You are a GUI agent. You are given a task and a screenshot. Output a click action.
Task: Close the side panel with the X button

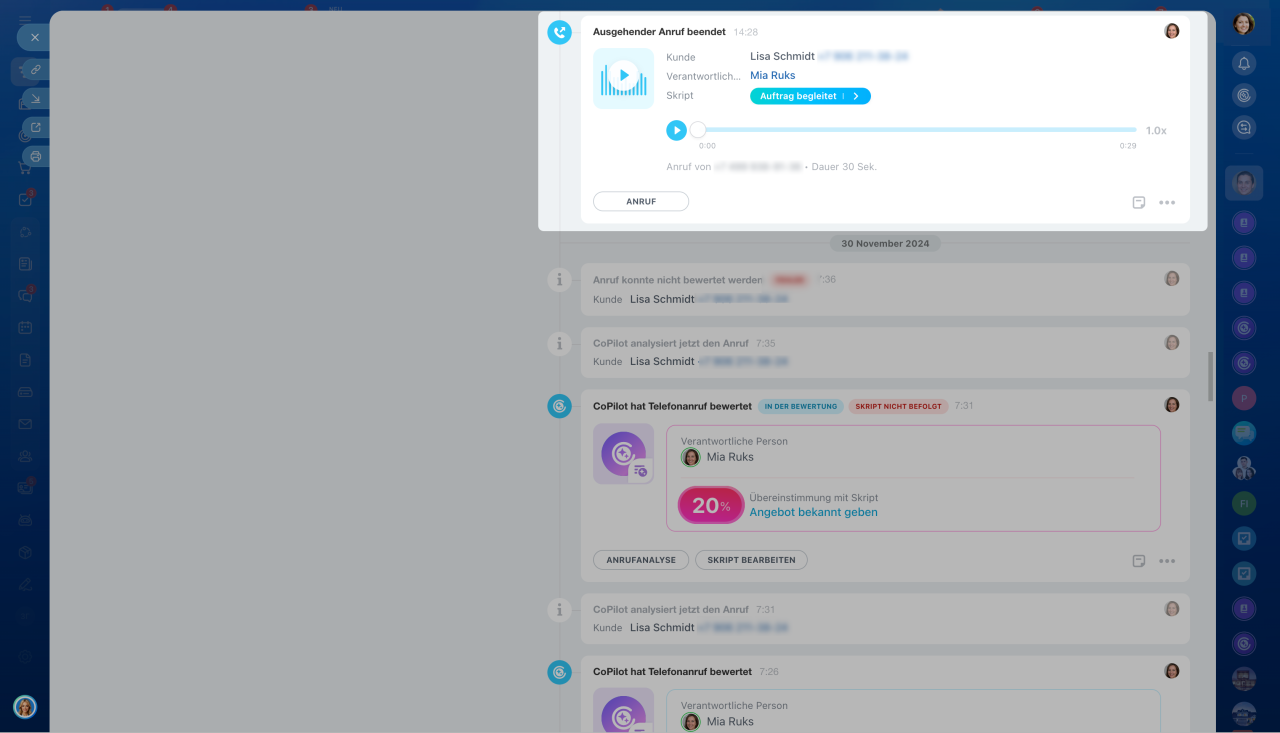coord(34,37)
